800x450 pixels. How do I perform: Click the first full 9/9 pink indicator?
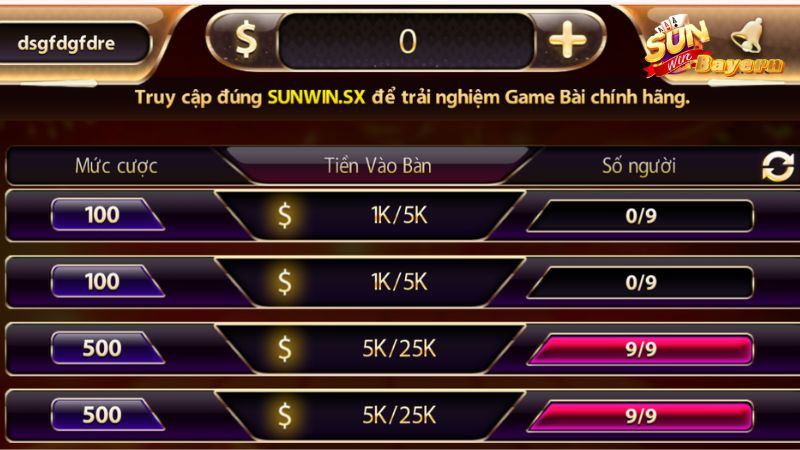(x=641, y=349)
